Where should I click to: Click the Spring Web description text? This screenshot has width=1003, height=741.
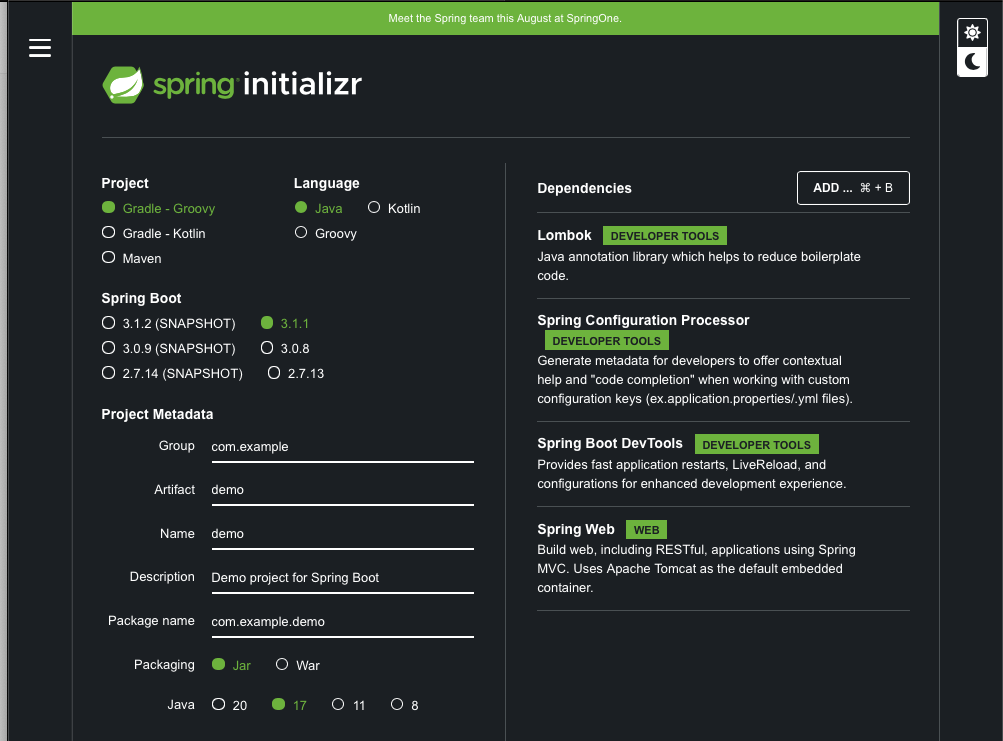(696, 569)
